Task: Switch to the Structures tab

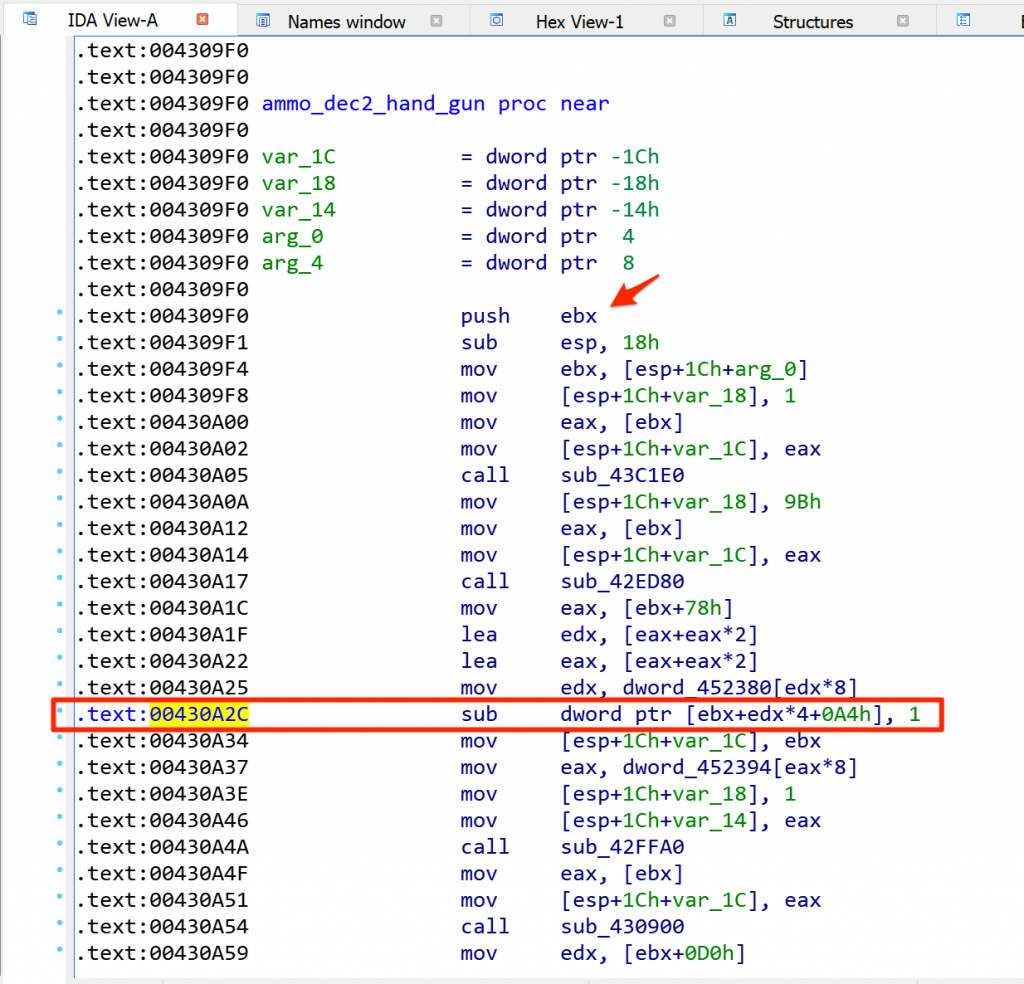Action: 812,21
